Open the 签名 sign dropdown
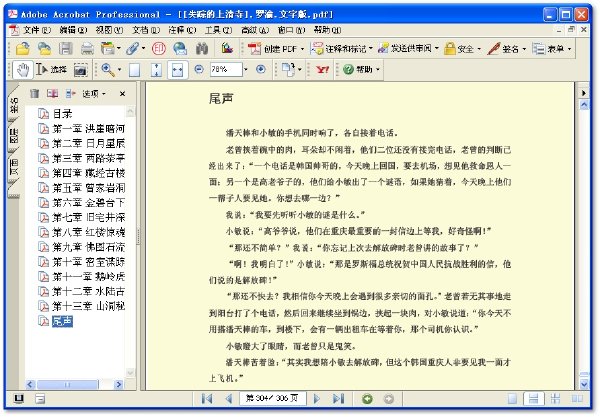 point(507,49)
